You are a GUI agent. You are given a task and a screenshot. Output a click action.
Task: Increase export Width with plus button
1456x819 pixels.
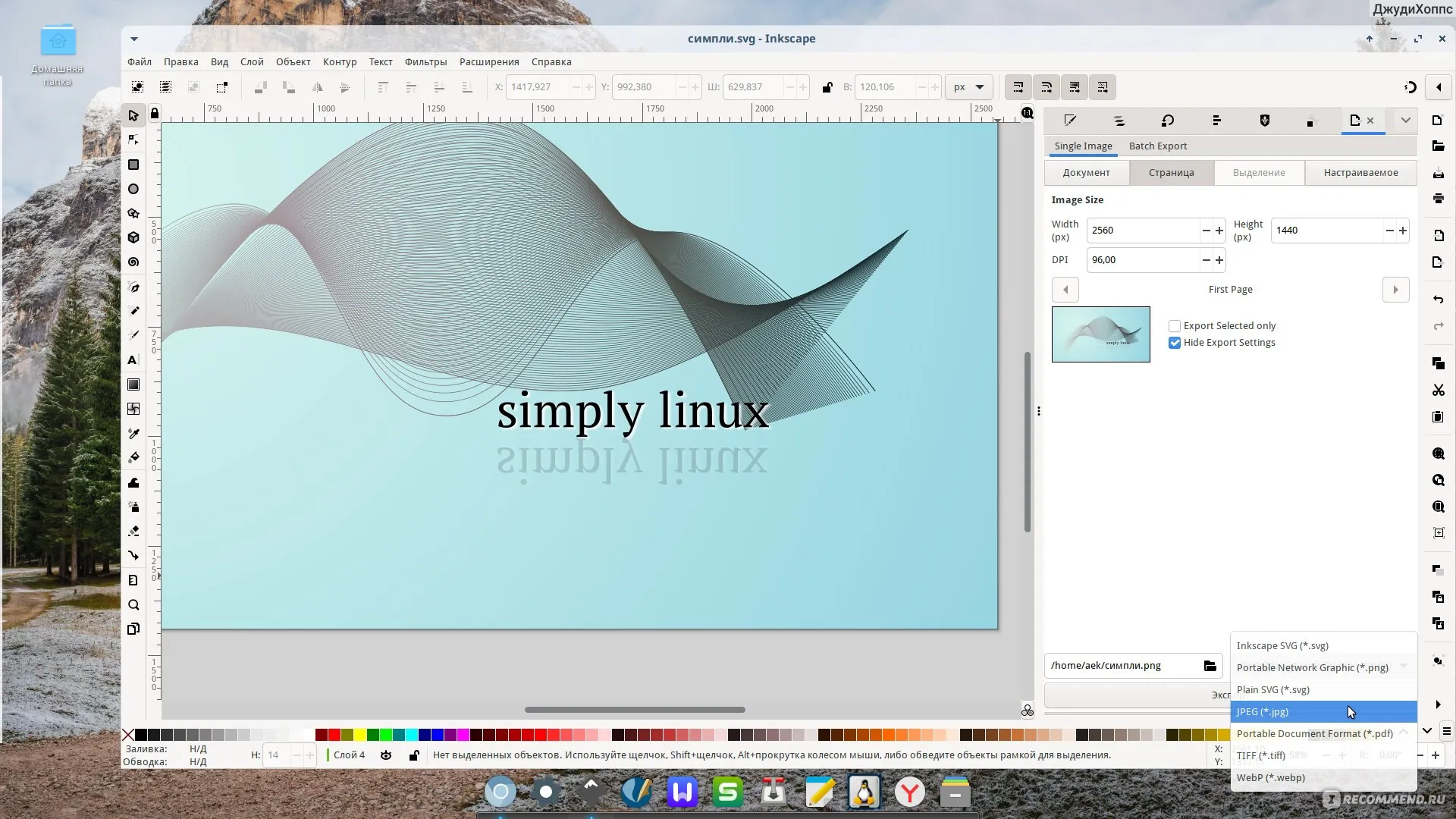(1219, 231)
